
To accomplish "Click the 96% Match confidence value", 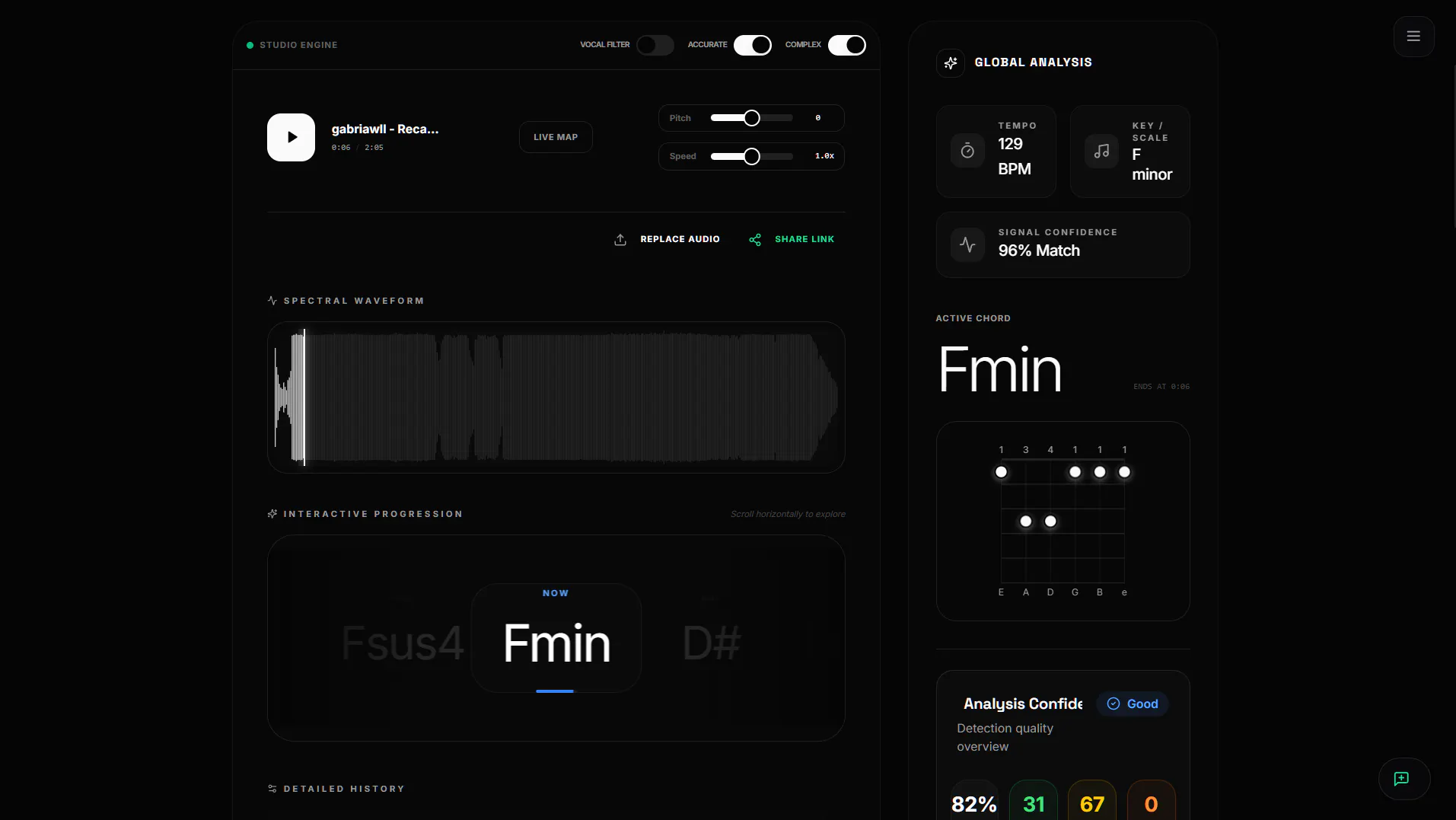I will tap(1039, 250).
